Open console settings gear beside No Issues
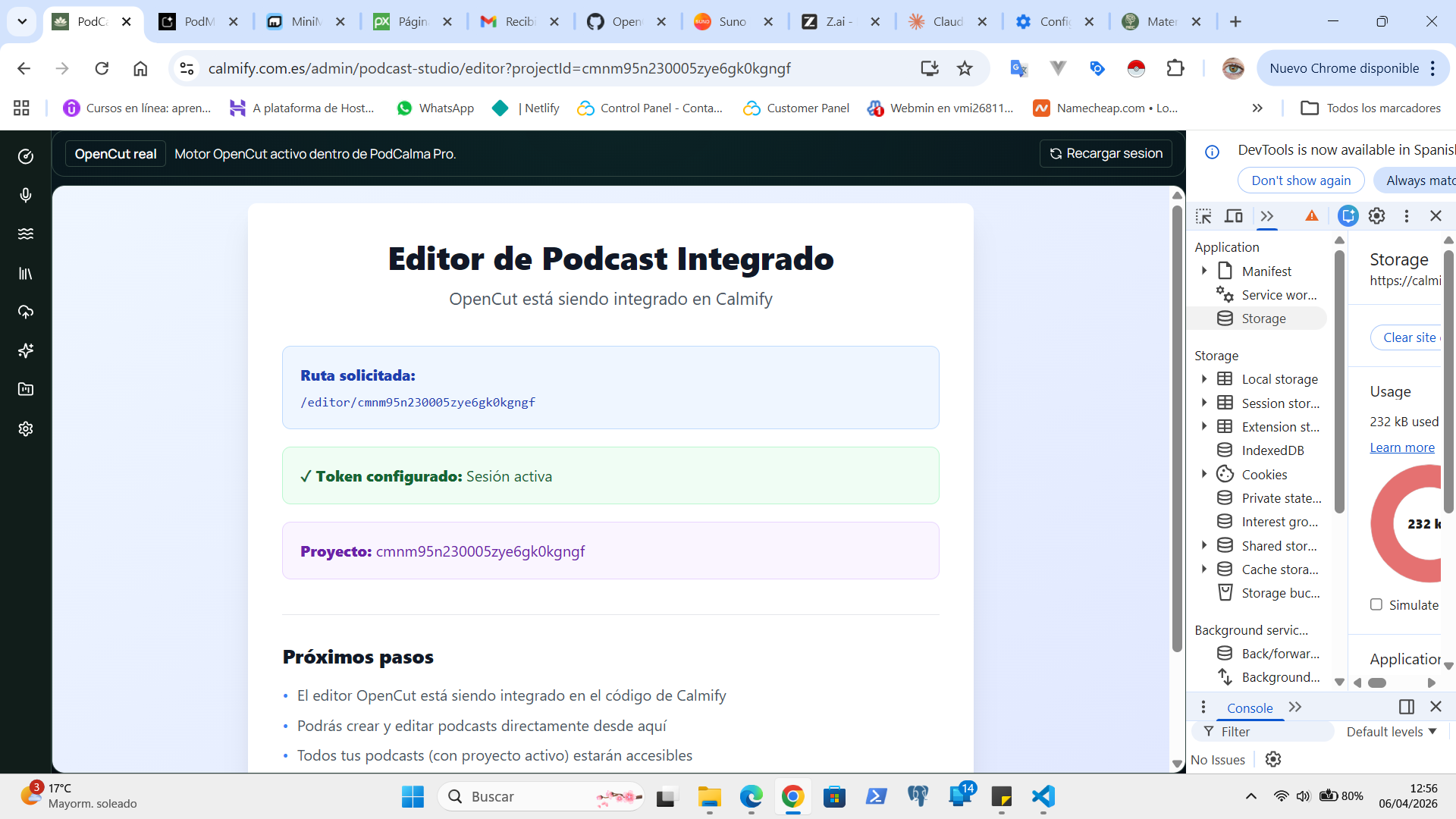The height and width of the screenshot is (819, 1456). coord(1273,759)
